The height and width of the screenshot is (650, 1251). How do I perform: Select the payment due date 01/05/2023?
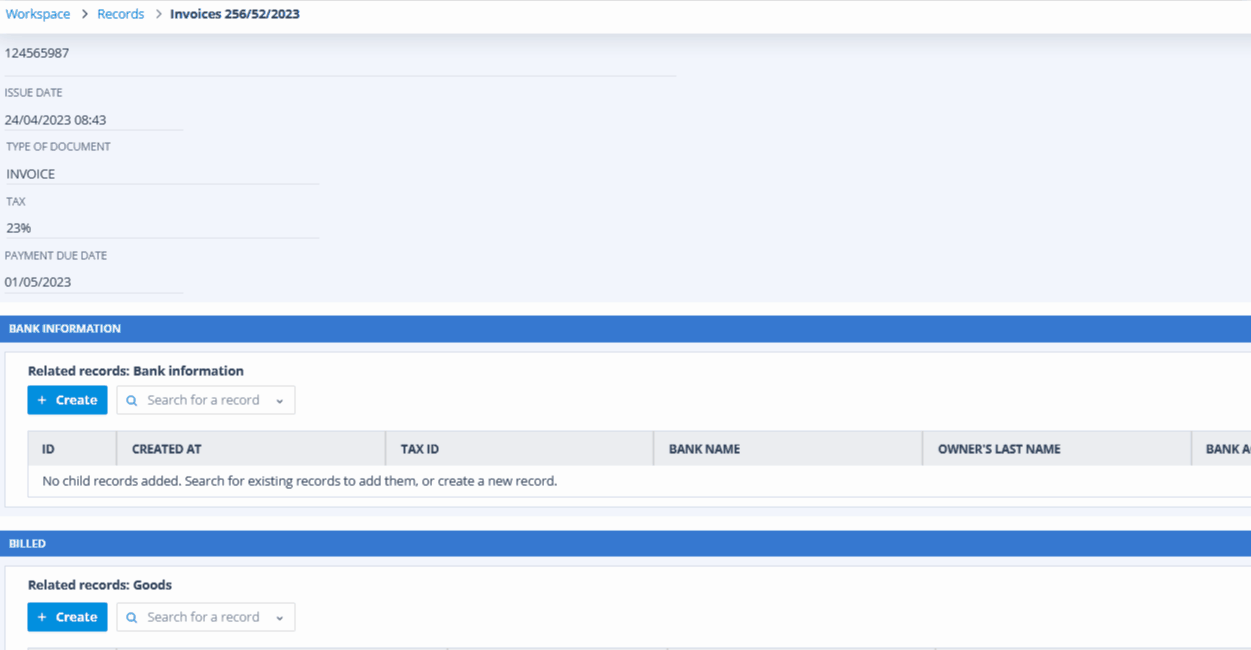pos(38,282)
